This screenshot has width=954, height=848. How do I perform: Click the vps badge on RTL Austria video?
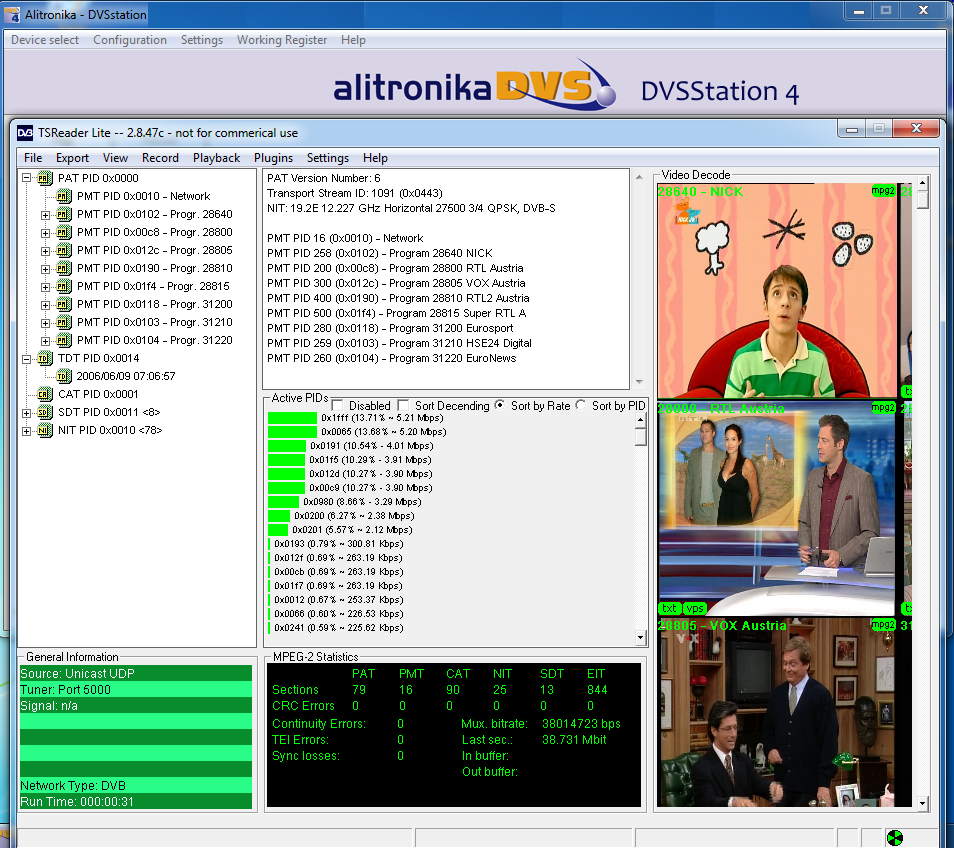pos(694,608)
